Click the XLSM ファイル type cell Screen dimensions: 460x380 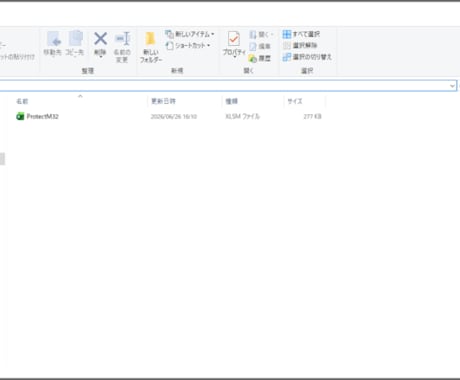(242, 116)
